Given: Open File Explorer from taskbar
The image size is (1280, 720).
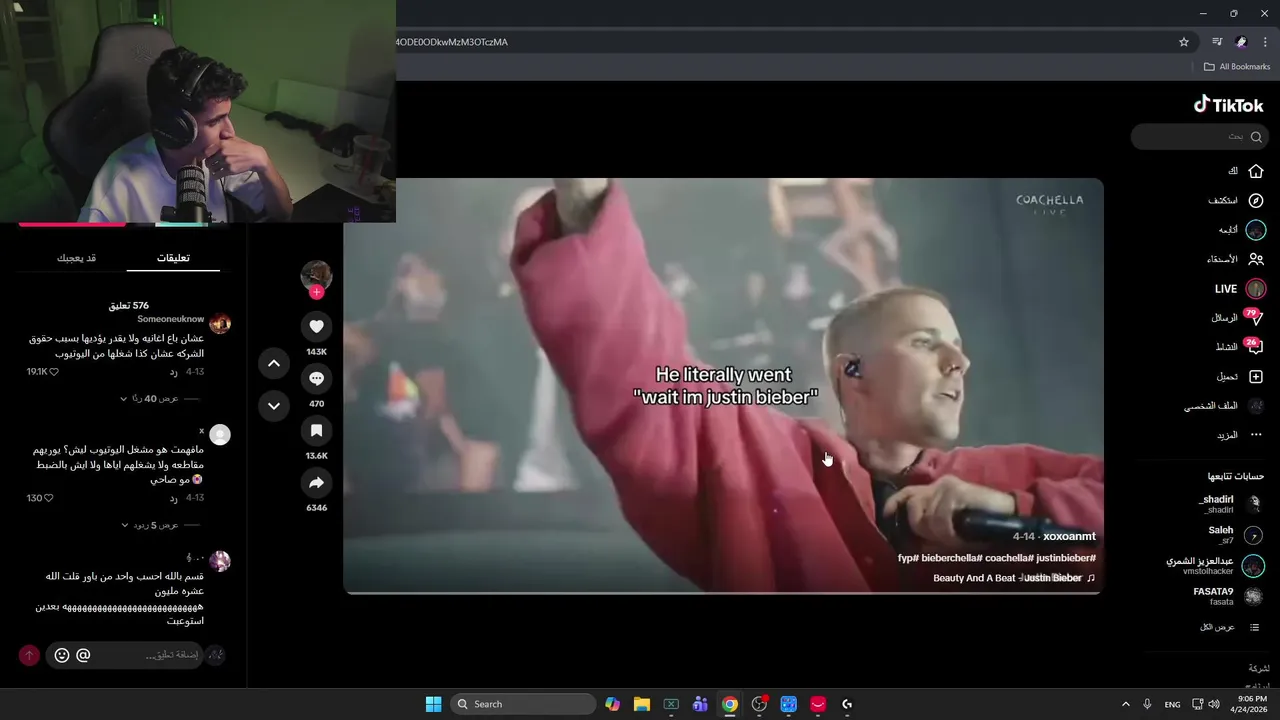Looking at the screenshot, I should click(x=642, y=704).
